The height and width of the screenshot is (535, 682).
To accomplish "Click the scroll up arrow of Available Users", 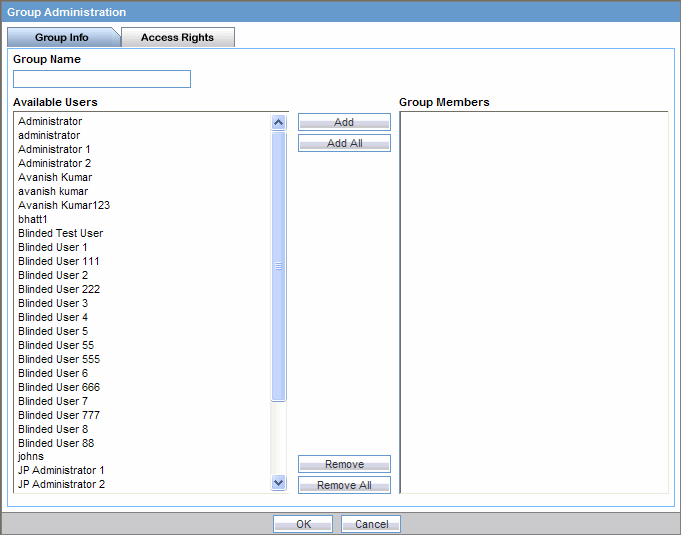I will point(278,122).
